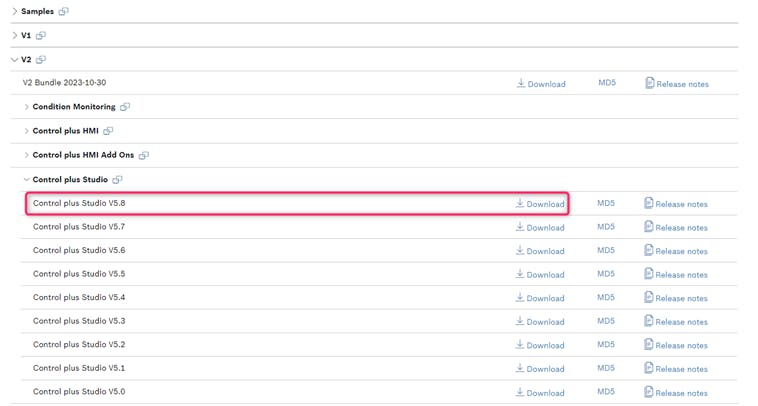Image resolution: width=758 pixels, height=406 pixels.
Task: Select Control plus Studio V5.8 row text
Action: [x=79, y=203]
